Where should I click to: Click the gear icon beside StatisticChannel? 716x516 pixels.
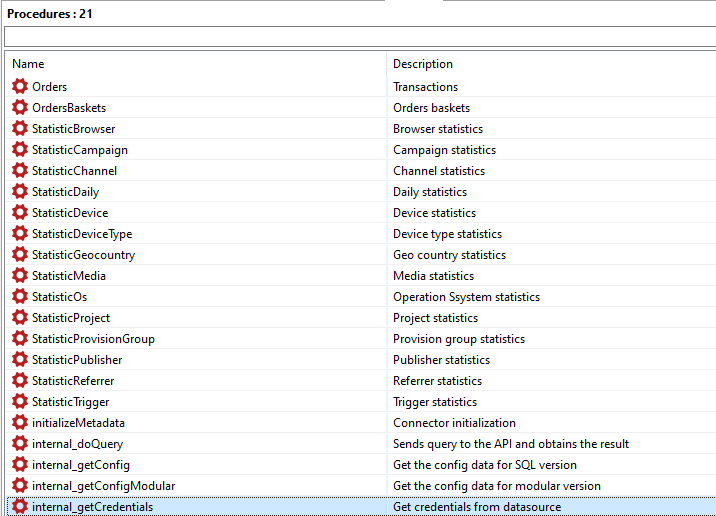tap(20, 171)
